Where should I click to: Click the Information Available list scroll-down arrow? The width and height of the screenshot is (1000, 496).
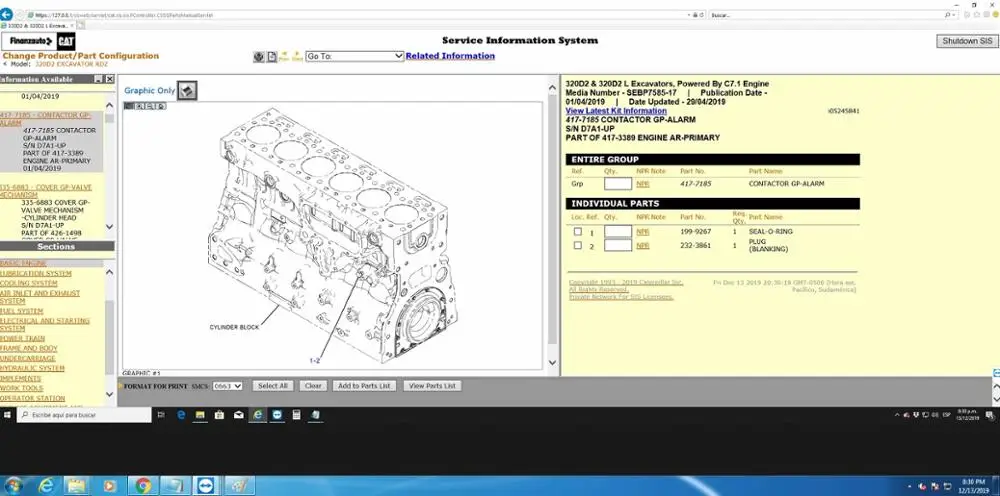(109, 226)
